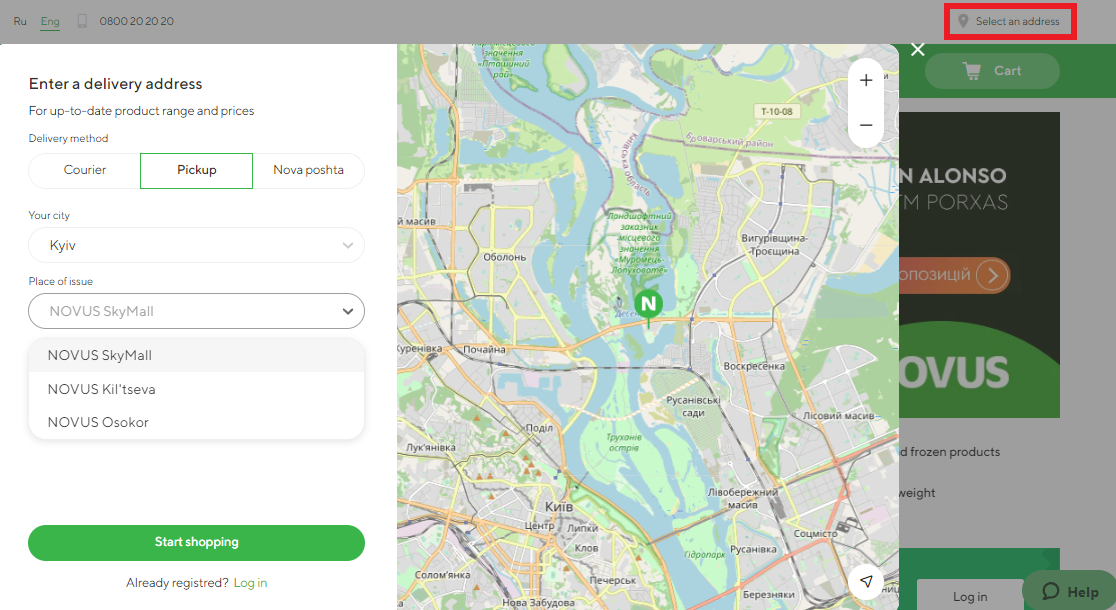Click Select an address in header
1116x610 pixels.
(x=1009, y=21)
